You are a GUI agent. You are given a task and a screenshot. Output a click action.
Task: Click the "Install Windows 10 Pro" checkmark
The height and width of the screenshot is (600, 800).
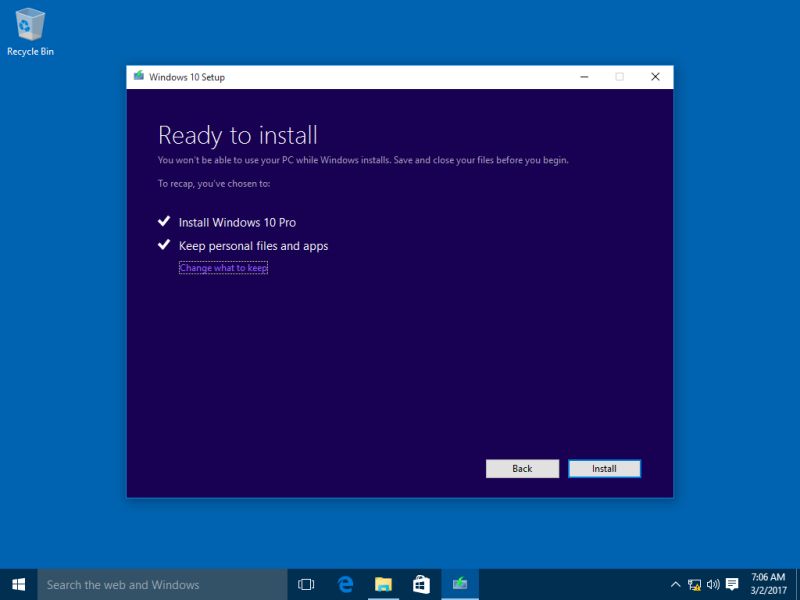pos(163,222)
